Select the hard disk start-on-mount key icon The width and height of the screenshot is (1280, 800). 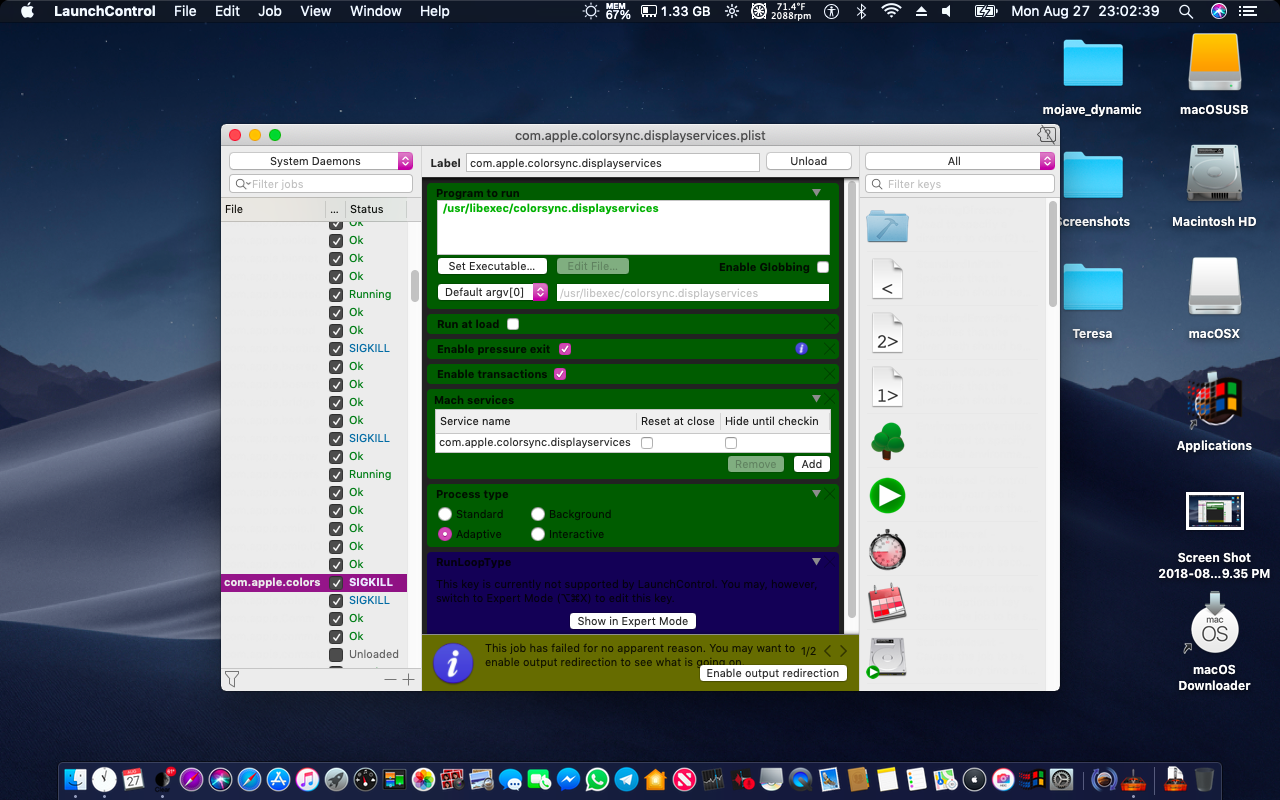click(887, 657)
